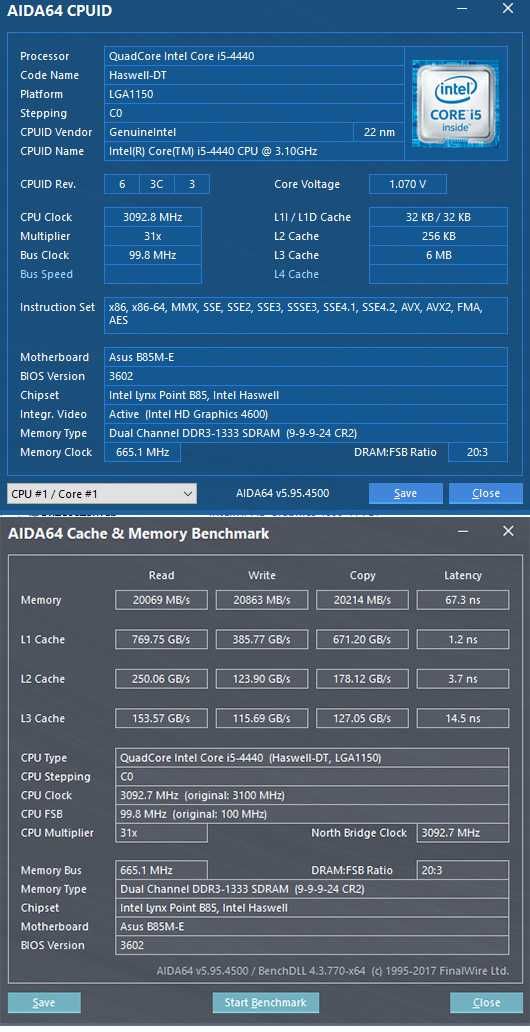
Task: Select the Processor value QuadCore Intel Core i5-4440
Action: (254, 57)
